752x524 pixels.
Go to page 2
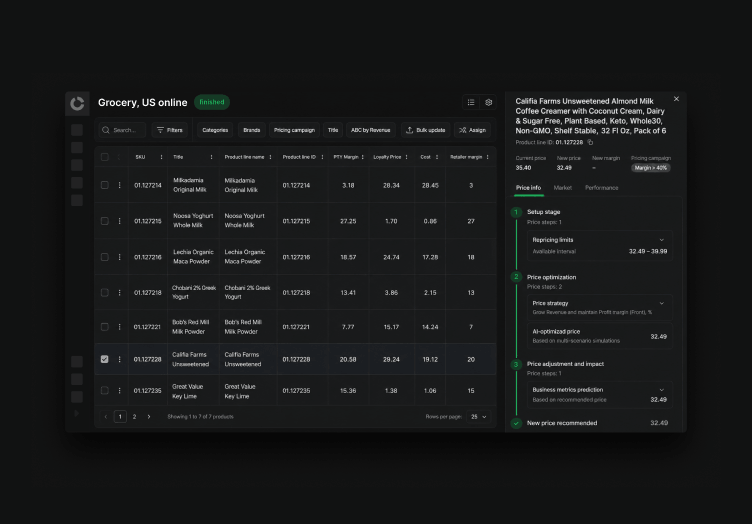(134, 417)
